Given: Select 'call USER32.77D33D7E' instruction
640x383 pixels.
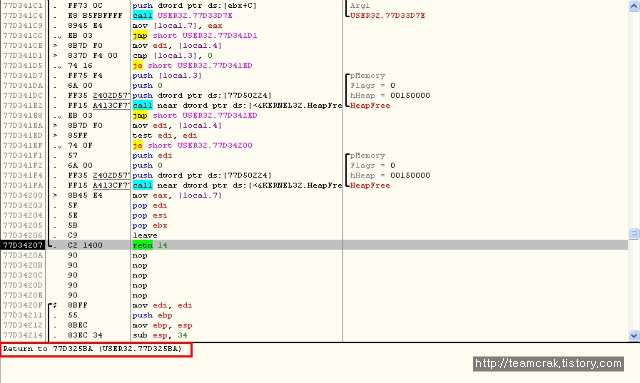Looking at the screenshot, I should [x=182, y=16].
